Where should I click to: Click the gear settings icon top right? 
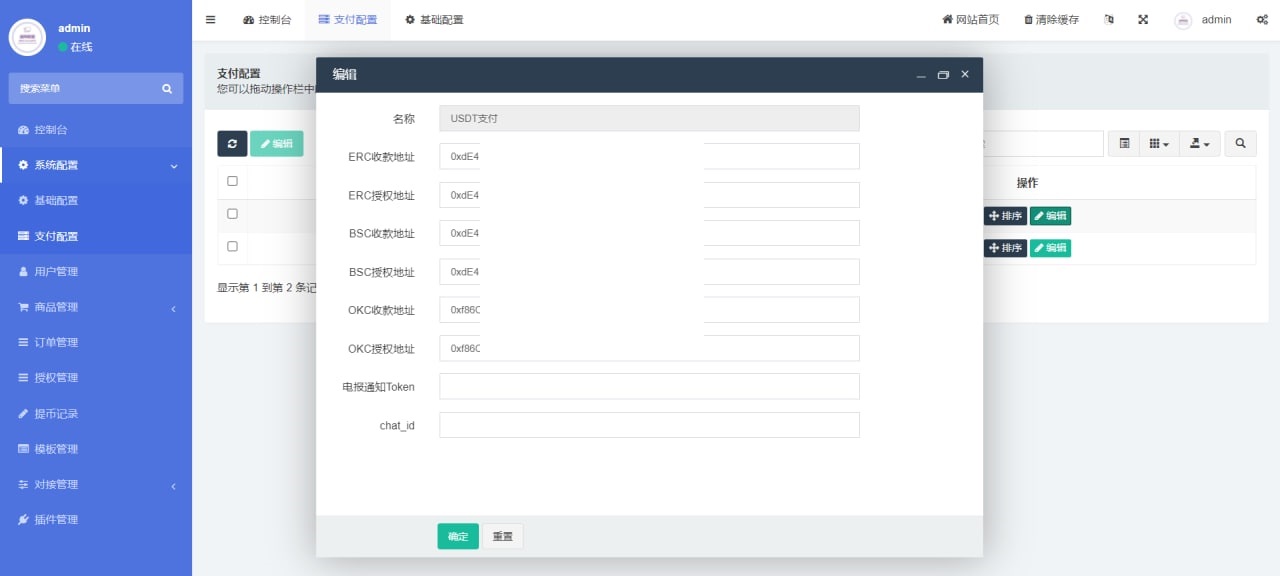coord(1262,19)
